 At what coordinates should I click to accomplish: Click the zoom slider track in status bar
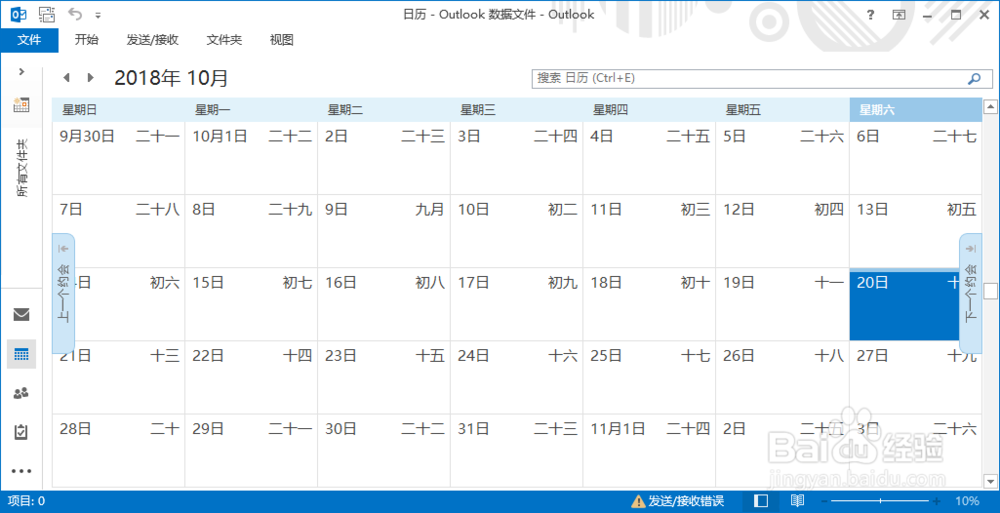[880, 502]
